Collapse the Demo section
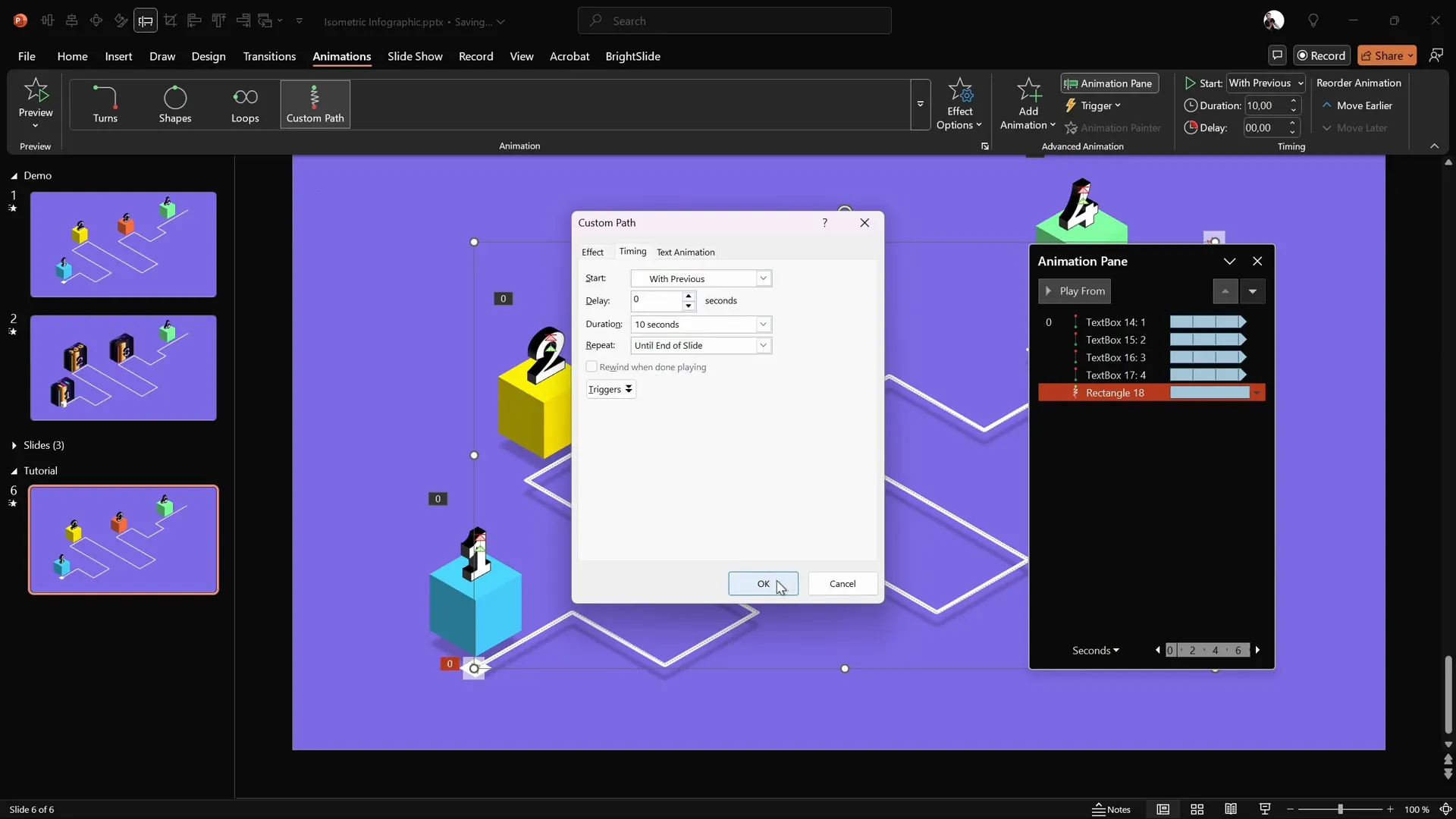Image resolution: width=1456 pixels, height=819 pixels. point(14,176)
